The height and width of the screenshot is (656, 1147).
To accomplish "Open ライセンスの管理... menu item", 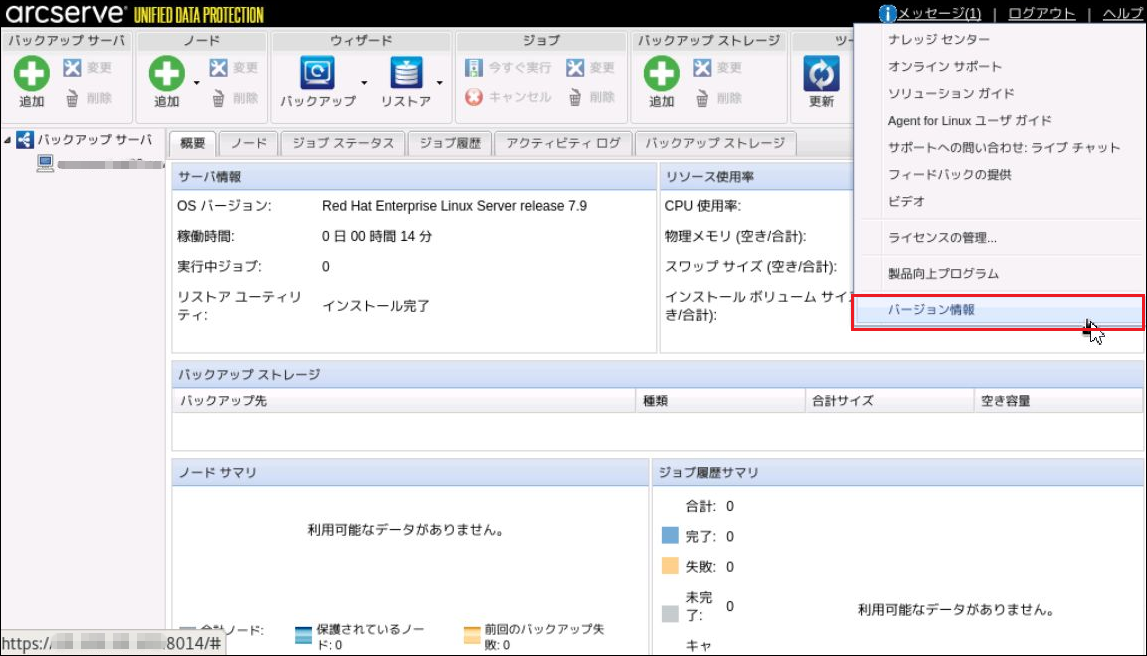I will point(942,238).
